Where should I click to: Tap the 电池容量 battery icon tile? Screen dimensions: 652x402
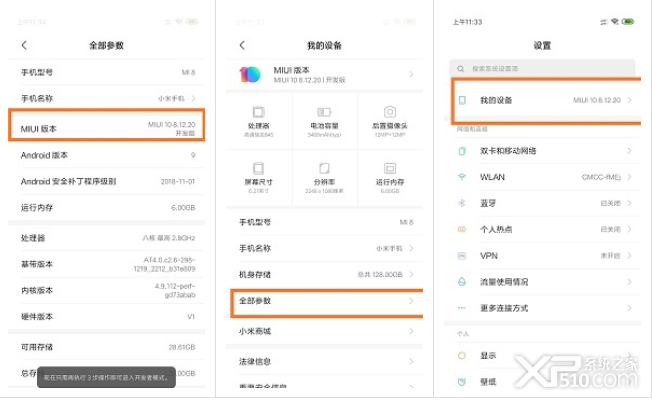click(324, 112)
